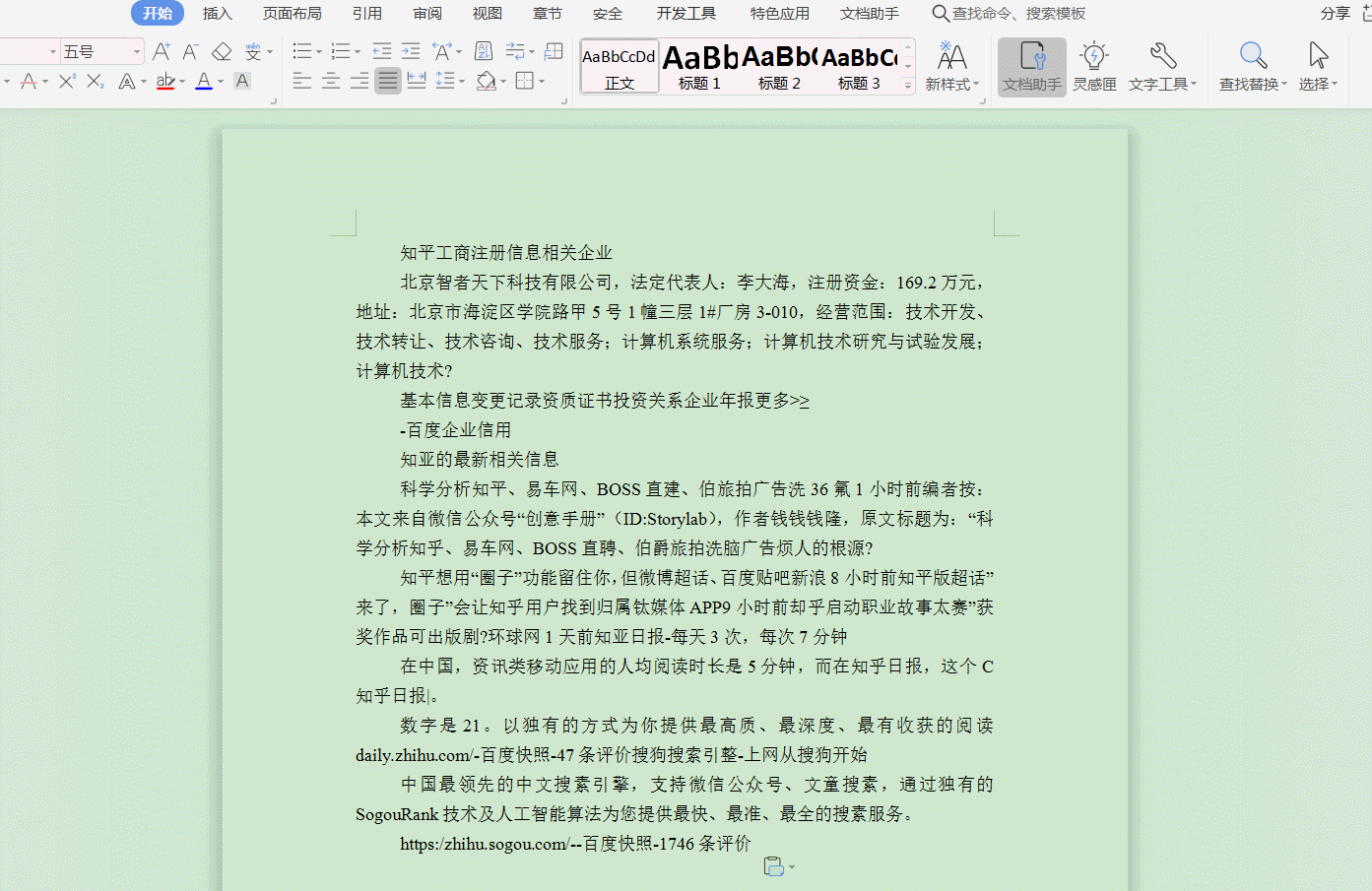Open the line spacing options
The image size is (1372, 891).
pos(446,81)
